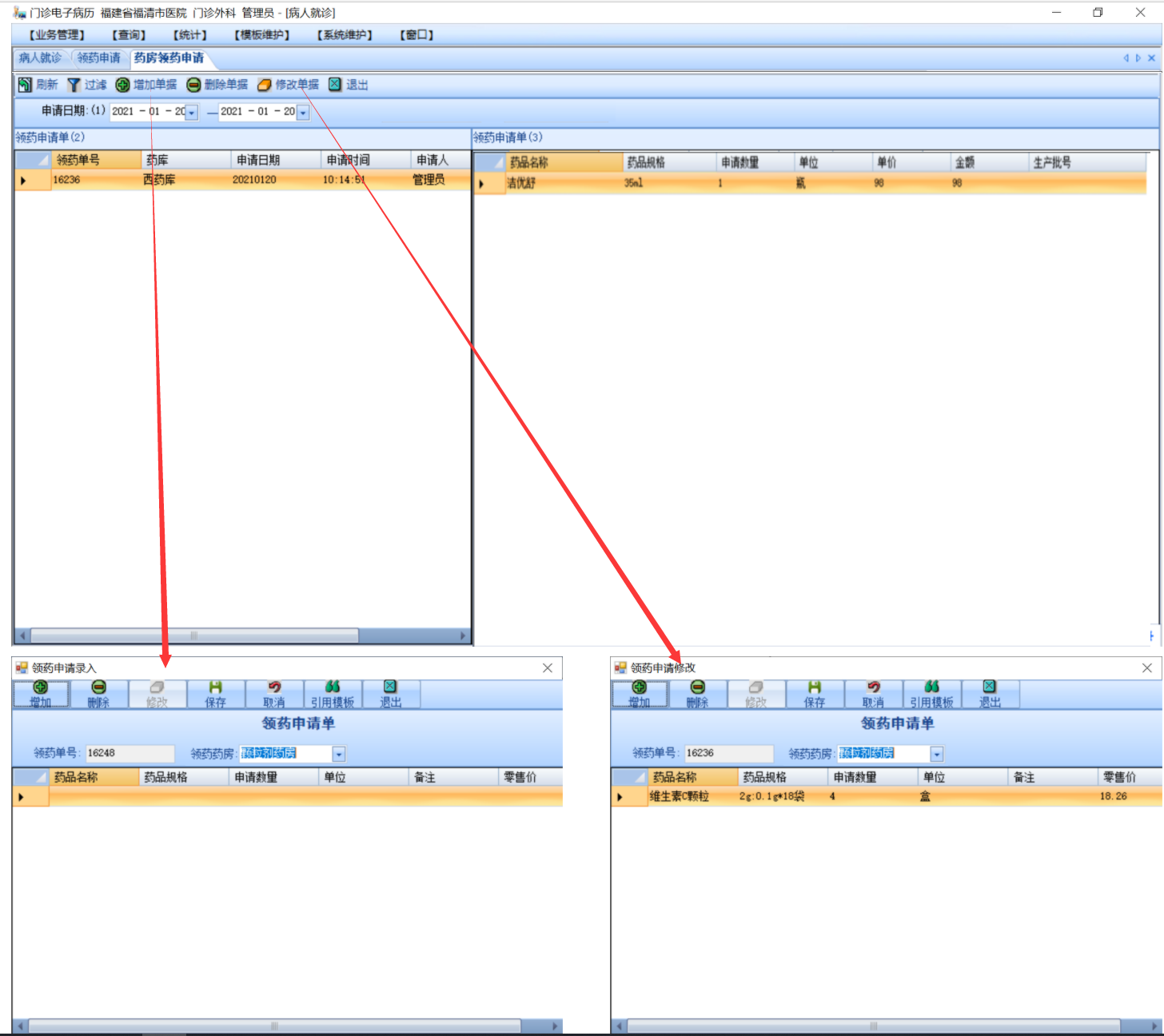1164x1036 pixels.
Task: Open the 【系统维护】 menu
Action: (x=345, y=35)
